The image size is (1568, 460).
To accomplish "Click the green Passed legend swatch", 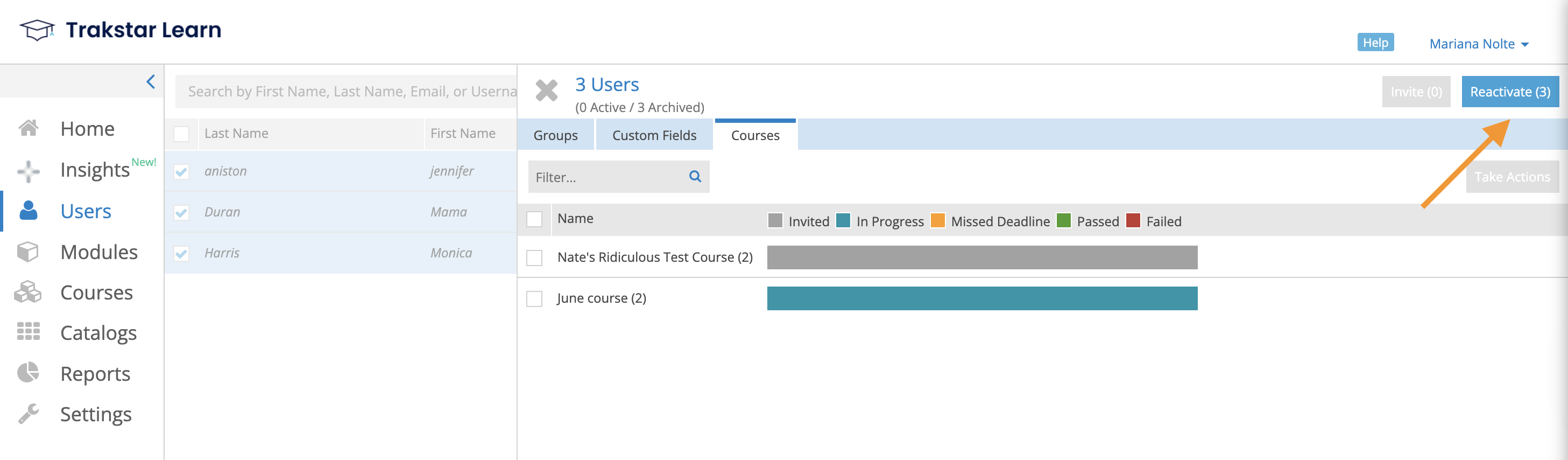I will coord(1063,220).
